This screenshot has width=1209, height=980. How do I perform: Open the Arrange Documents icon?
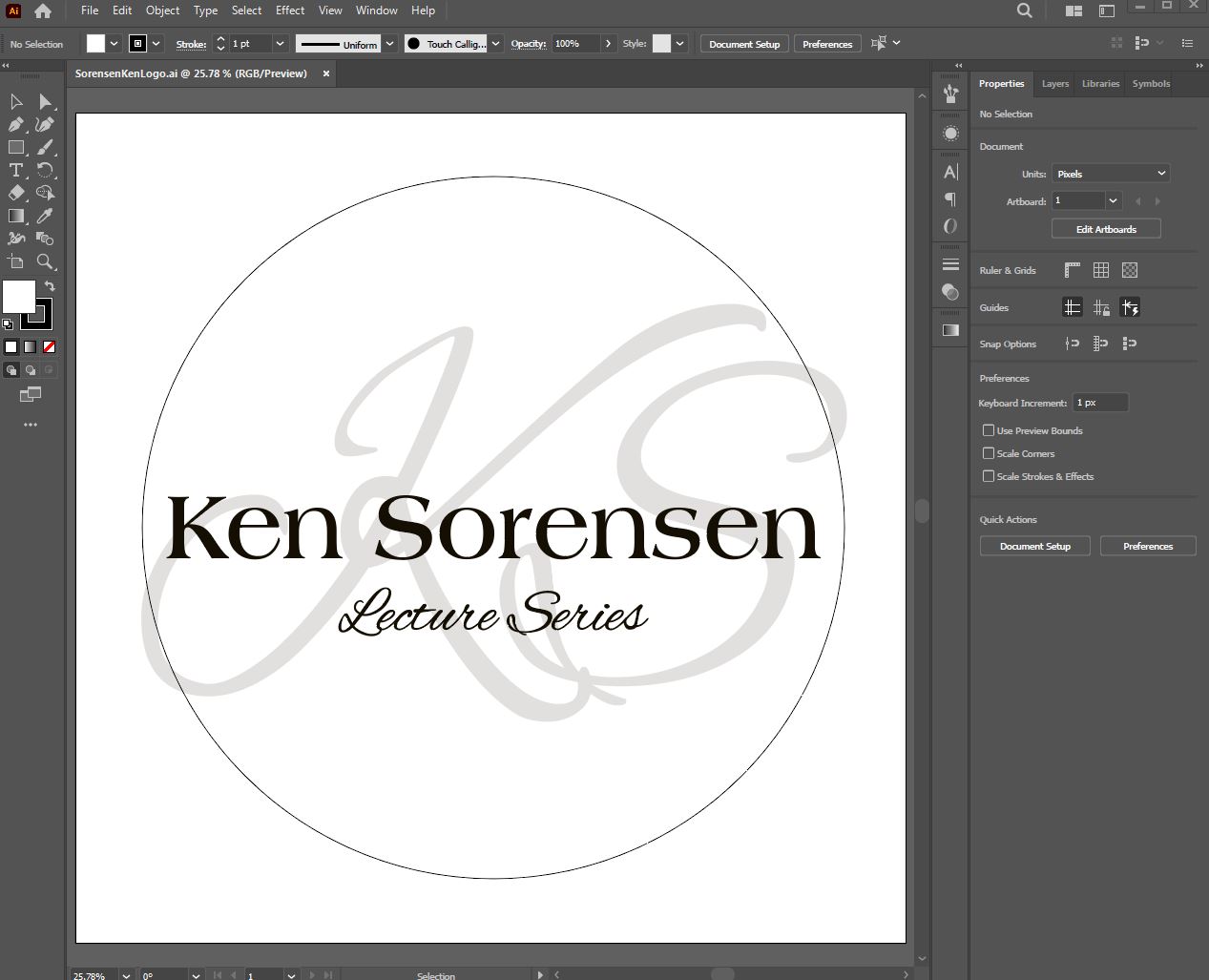pos(1074,10)
